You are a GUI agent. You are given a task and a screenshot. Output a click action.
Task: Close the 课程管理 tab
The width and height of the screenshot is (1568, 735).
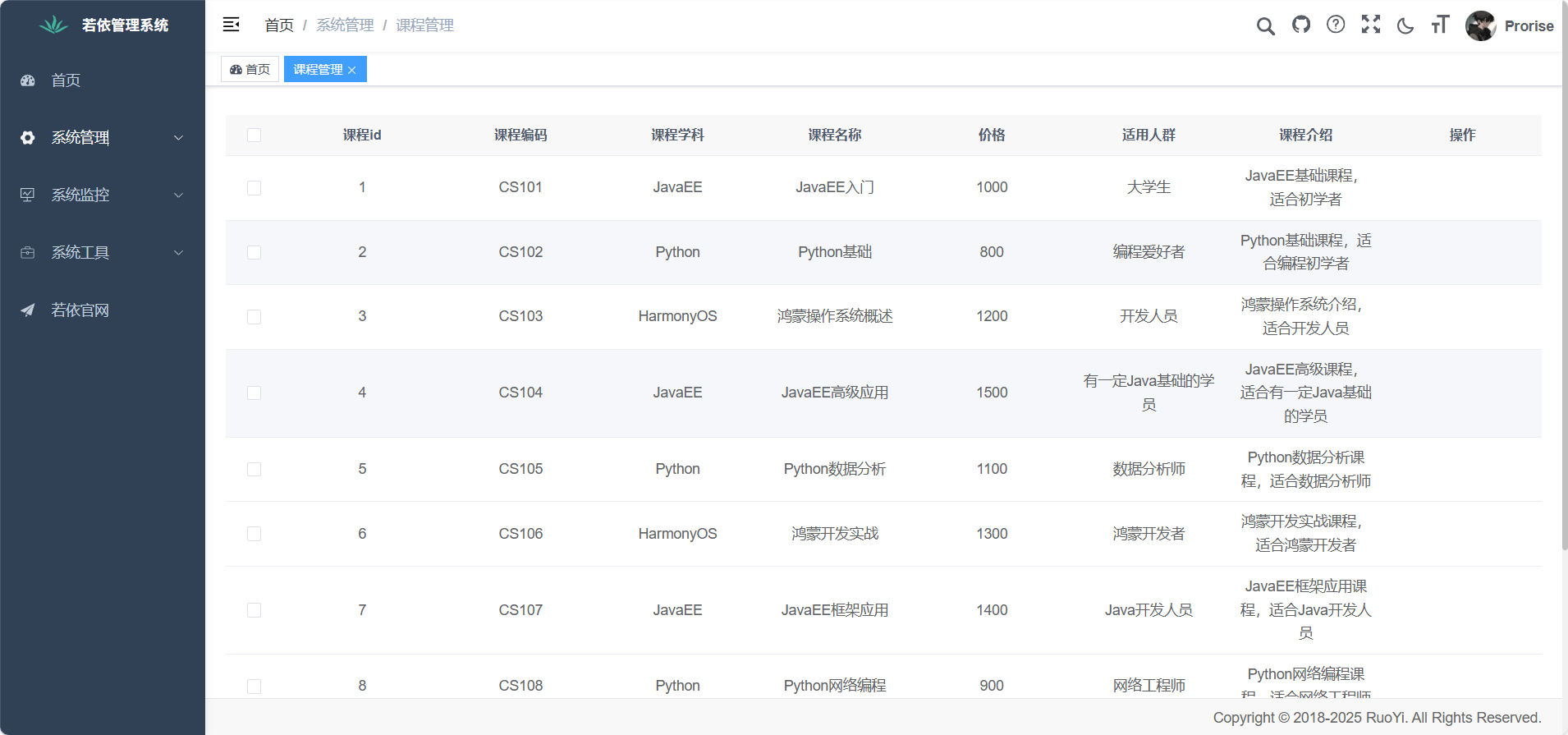click(352, 70)
